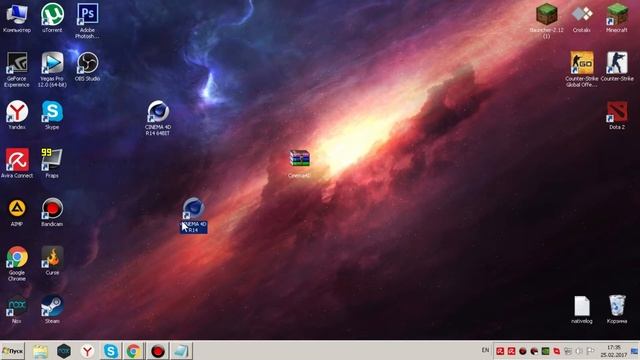Screen dimensions: 640x360
Task: Switch to Bandicam in the taskbar
Action: [158, 351]
